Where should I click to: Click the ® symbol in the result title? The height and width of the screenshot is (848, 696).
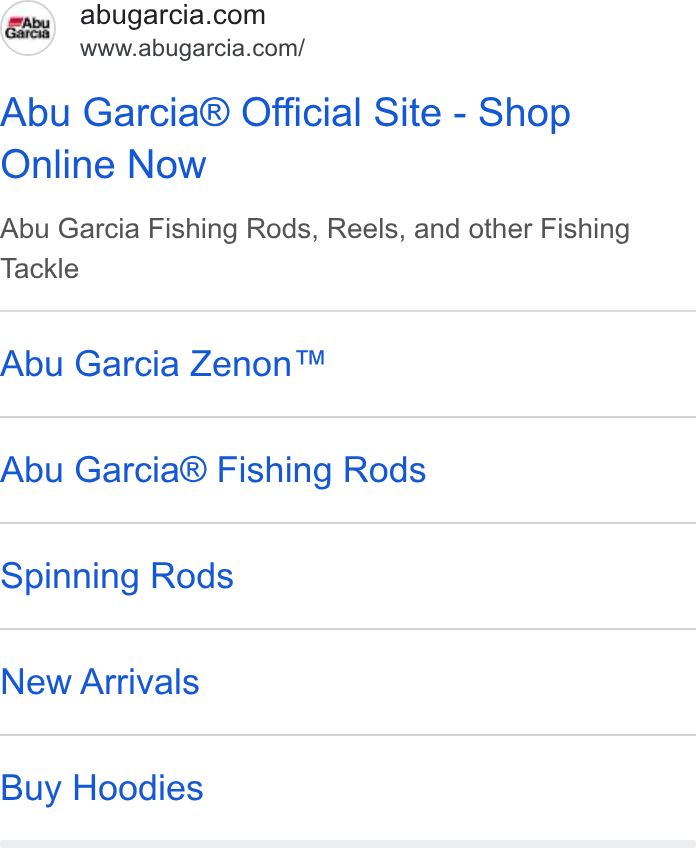pos(215,112)
